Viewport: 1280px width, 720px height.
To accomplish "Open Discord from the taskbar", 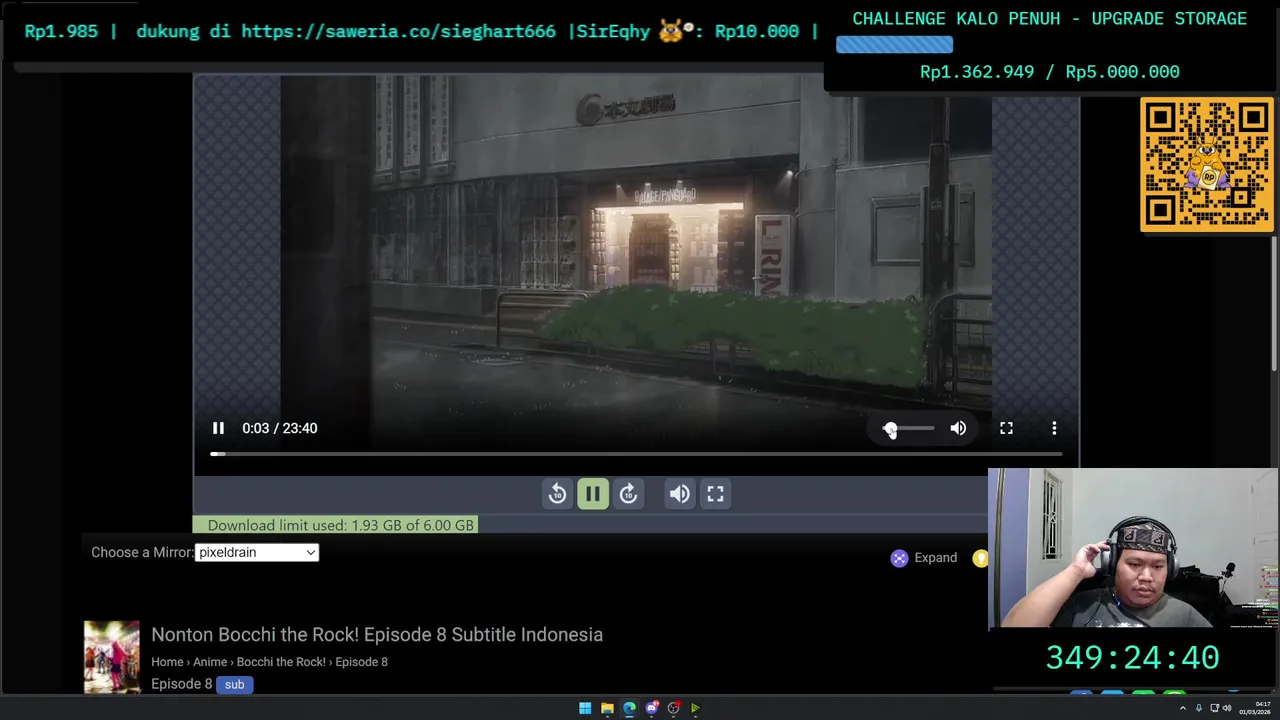I will click(x=652, y=708).
